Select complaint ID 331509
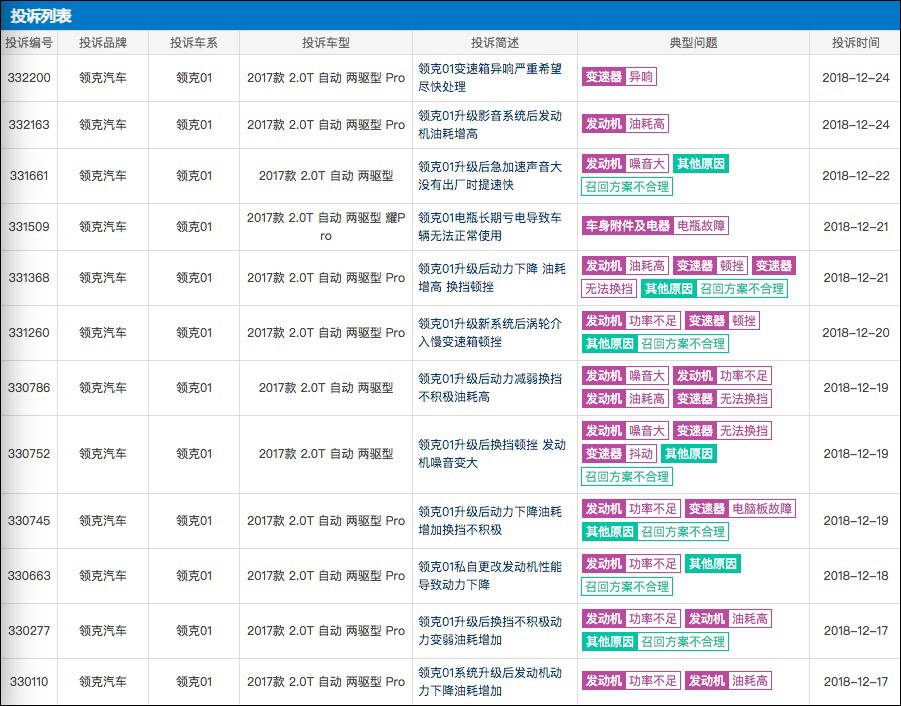 coord(29,227)
